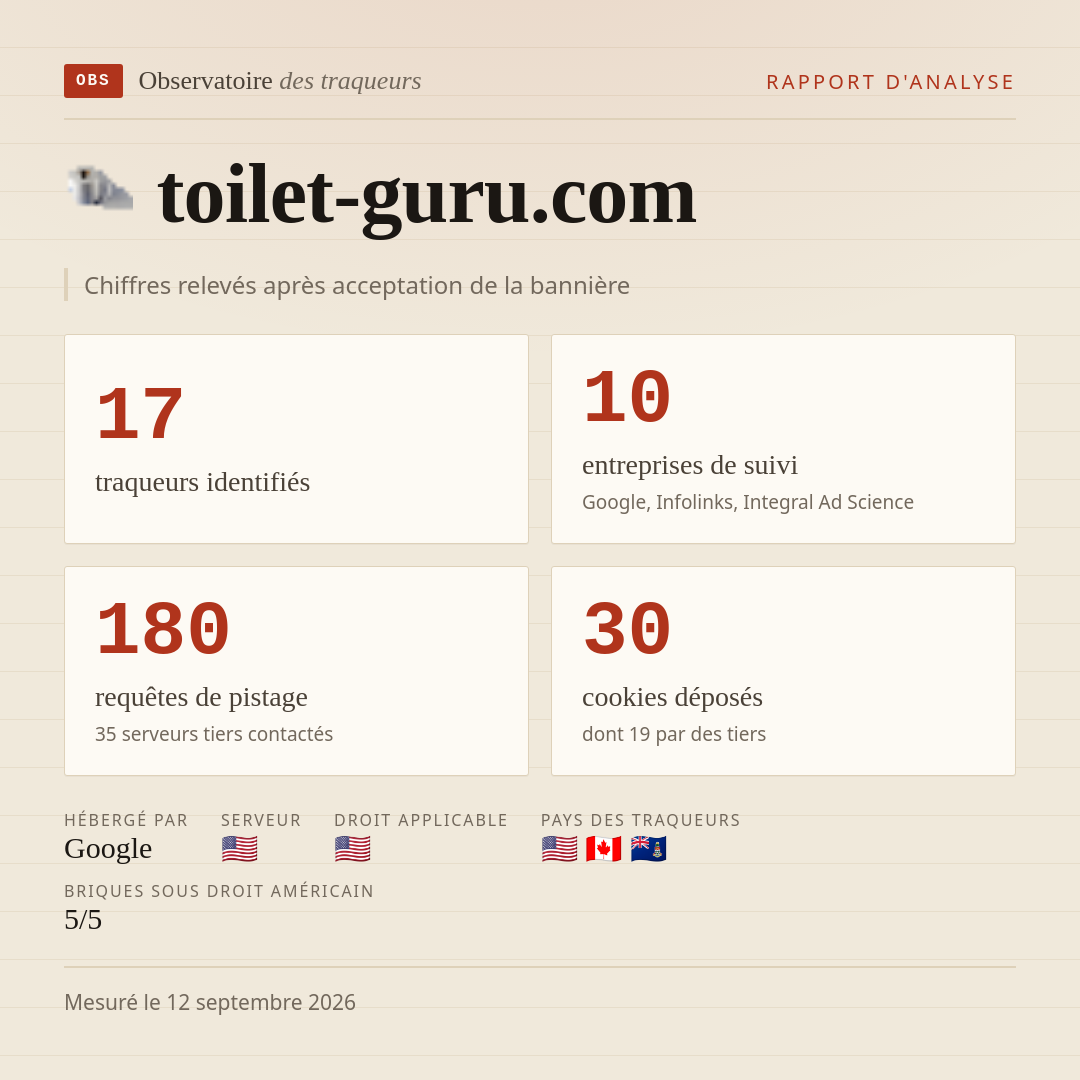Click the dont 19 par des tiers line

pos(674,734)
